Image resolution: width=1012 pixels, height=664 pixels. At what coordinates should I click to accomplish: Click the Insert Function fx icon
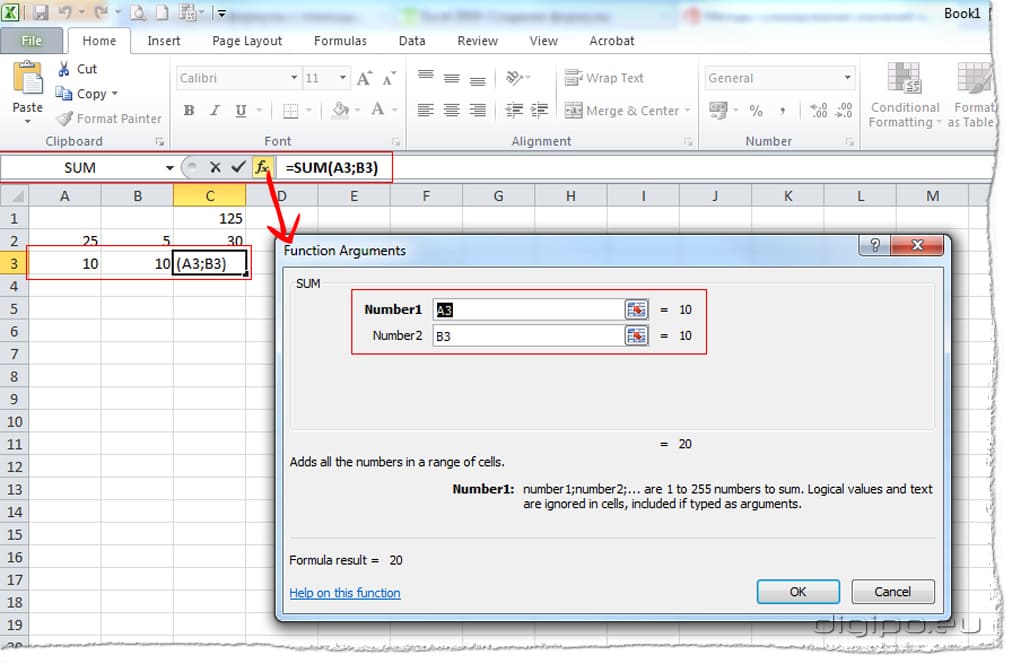point(261,168)
